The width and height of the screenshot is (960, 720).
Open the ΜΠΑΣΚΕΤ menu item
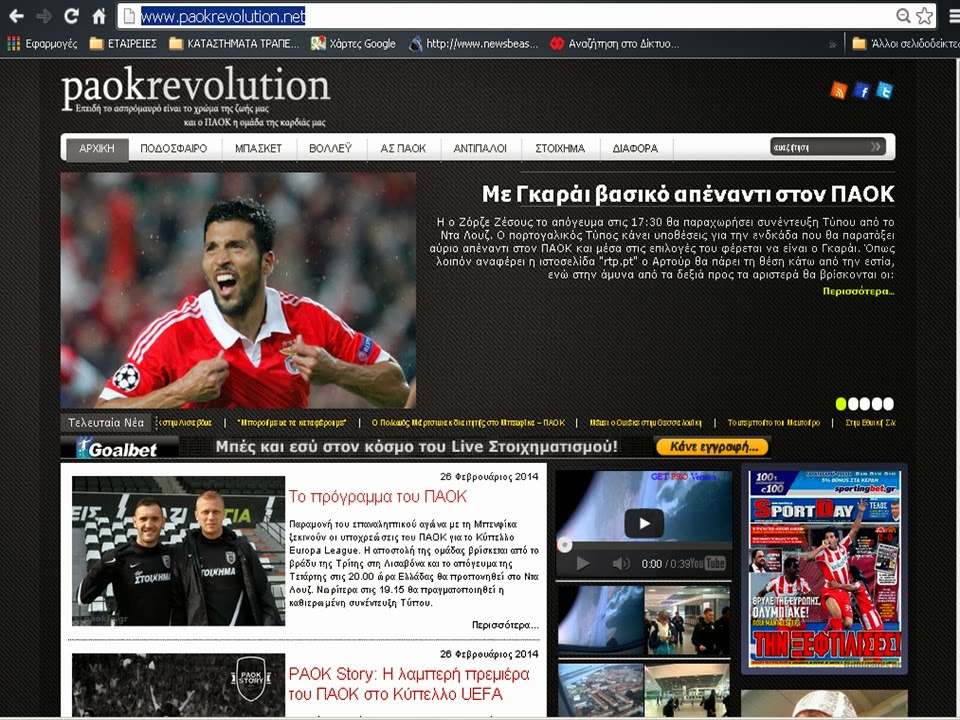click(258, 148)
